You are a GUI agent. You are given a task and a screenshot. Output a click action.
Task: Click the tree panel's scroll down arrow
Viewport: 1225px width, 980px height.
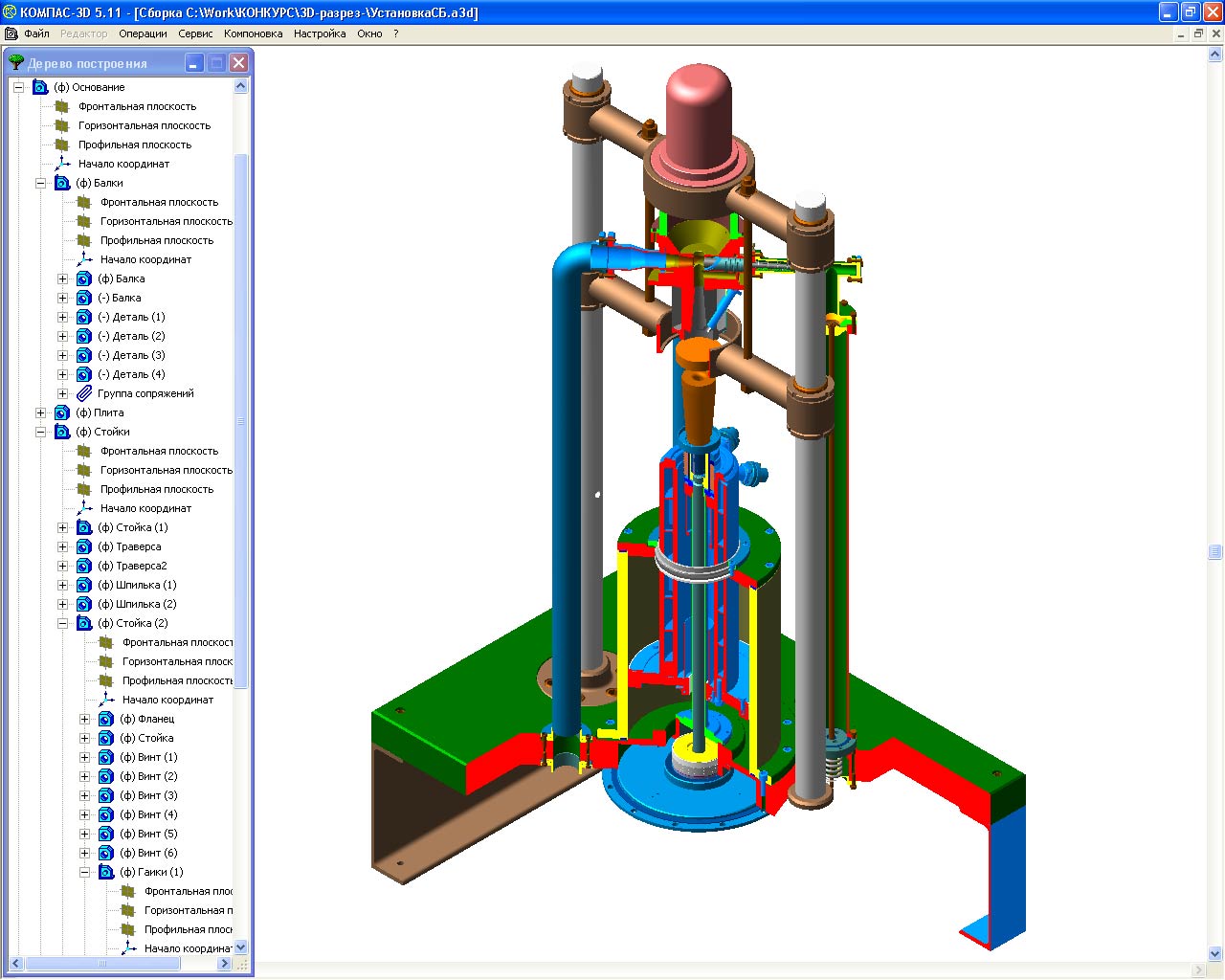coord(240,947)
